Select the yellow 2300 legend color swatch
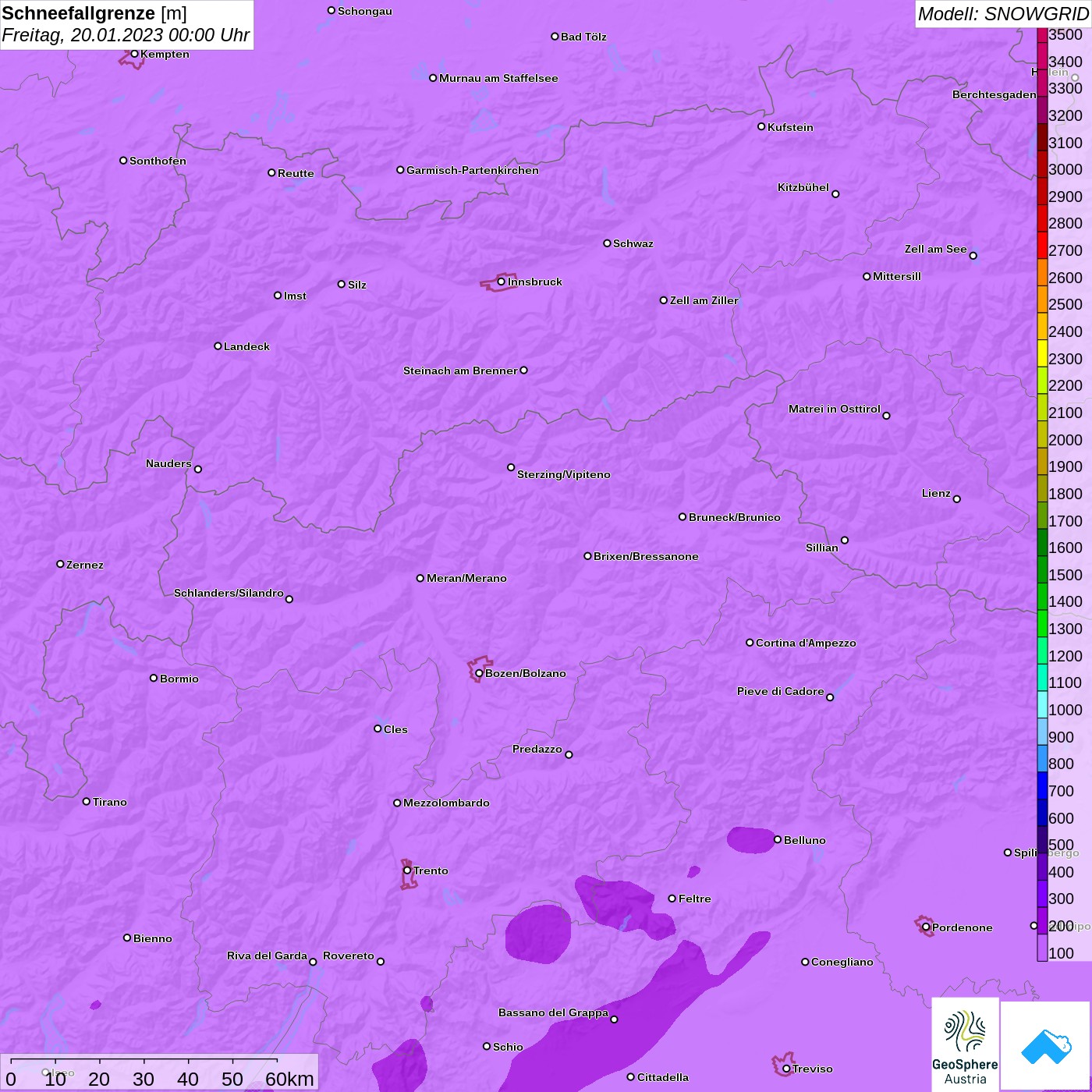This screenshot has width=1092, height=1092. coord(1042,353)
